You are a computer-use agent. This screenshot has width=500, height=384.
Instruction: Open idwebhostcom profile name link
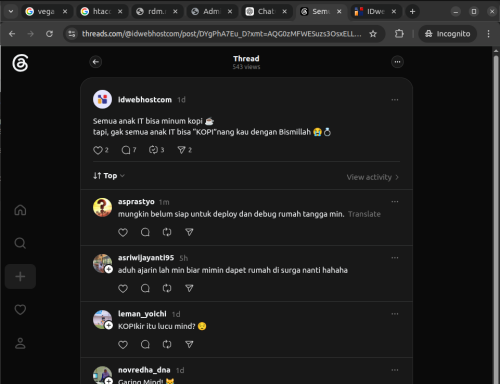pyautogui.click(x=145, y=100)
